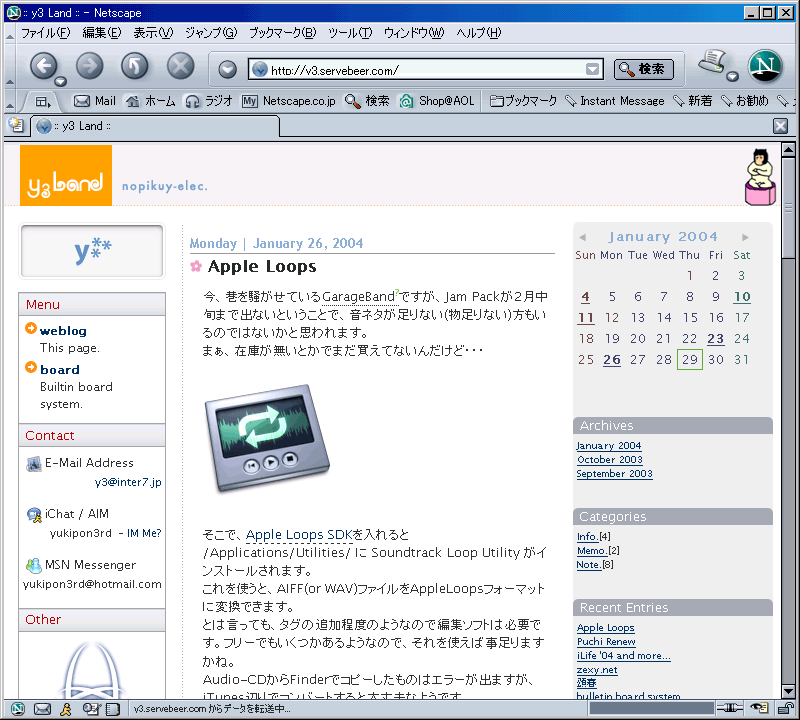Click the security lock icon in status bar
This screenshot has height=720, width=800.
(785, 708)
